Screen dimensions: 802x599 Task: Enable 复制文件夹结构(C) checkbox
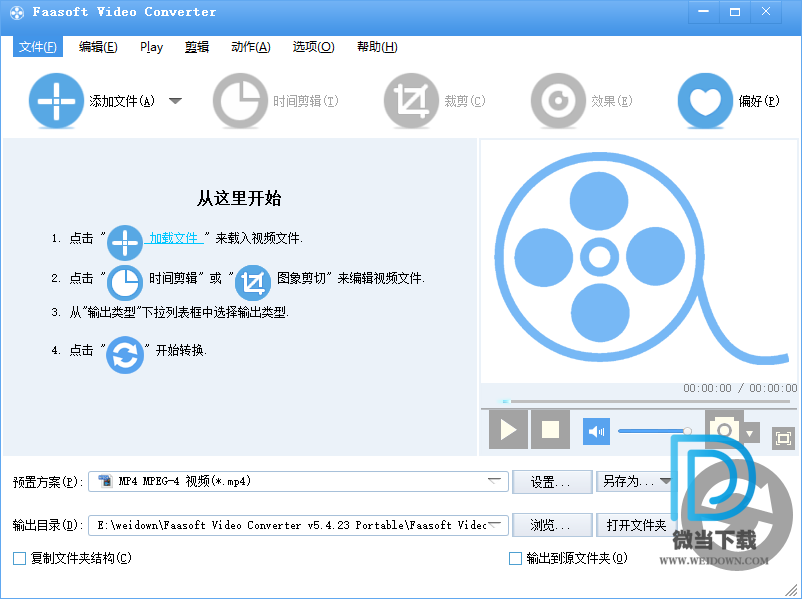tap(19, 558)
